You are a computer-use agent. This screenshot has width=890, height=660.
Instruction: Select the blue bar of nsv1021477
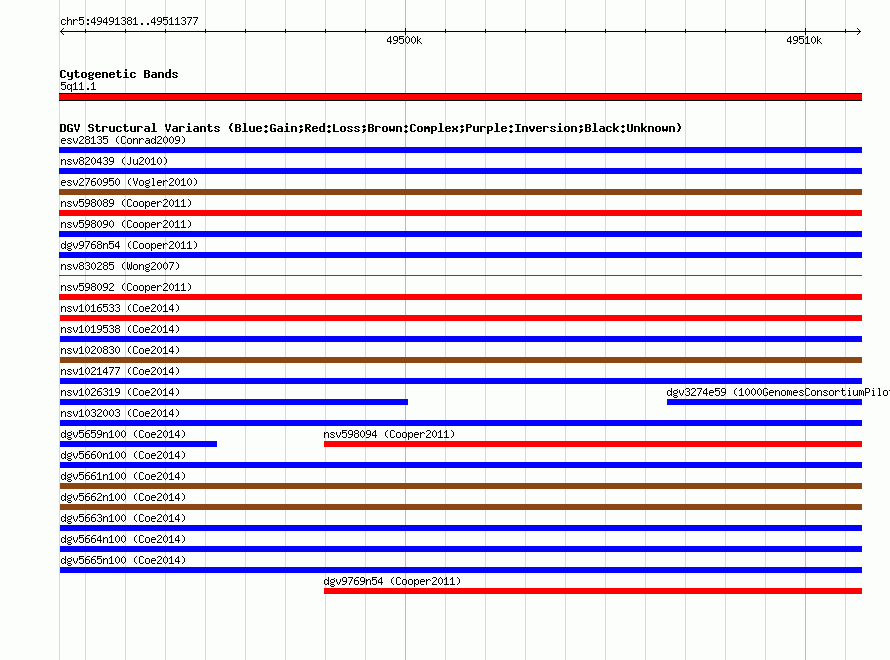click(x=460, y=381)
